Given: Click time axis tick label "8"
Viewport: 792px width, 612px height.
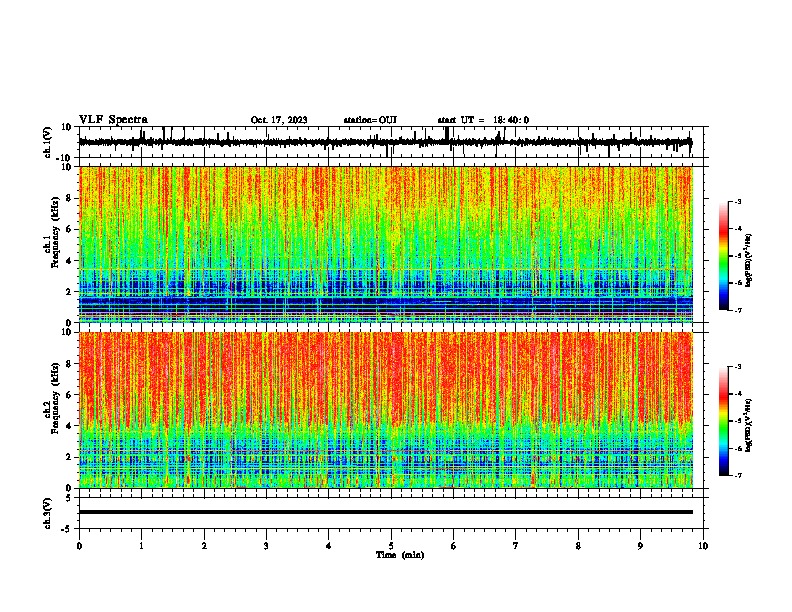Looking at the screenshot, I should (x=578, y=546).
